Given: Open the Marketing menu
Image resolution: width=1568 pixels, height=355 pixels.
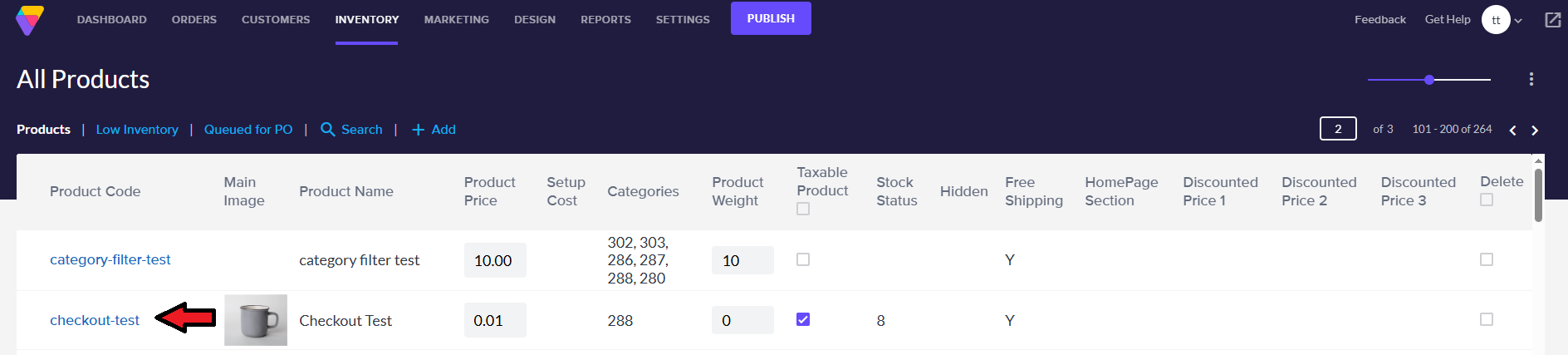Looking at the screenshot, I should [456, 19].
